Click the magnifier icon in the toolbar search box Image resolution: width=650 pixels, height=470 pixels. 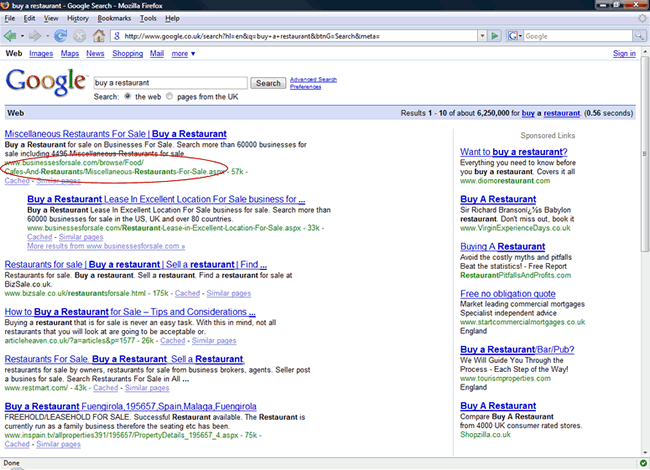pos(639,36)
